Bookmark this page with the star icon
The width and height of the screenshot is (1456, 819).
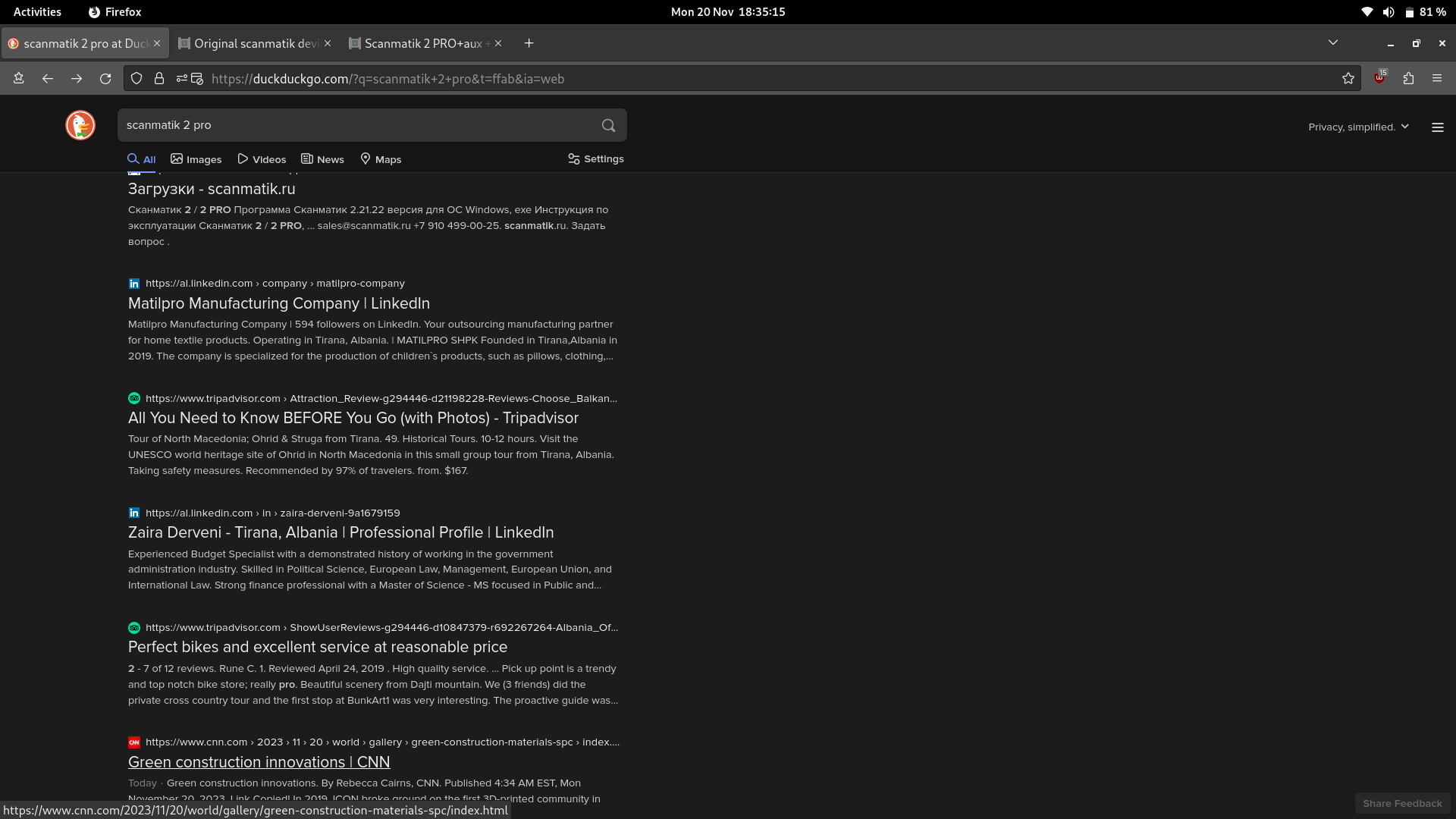(x=1348, y=79)
